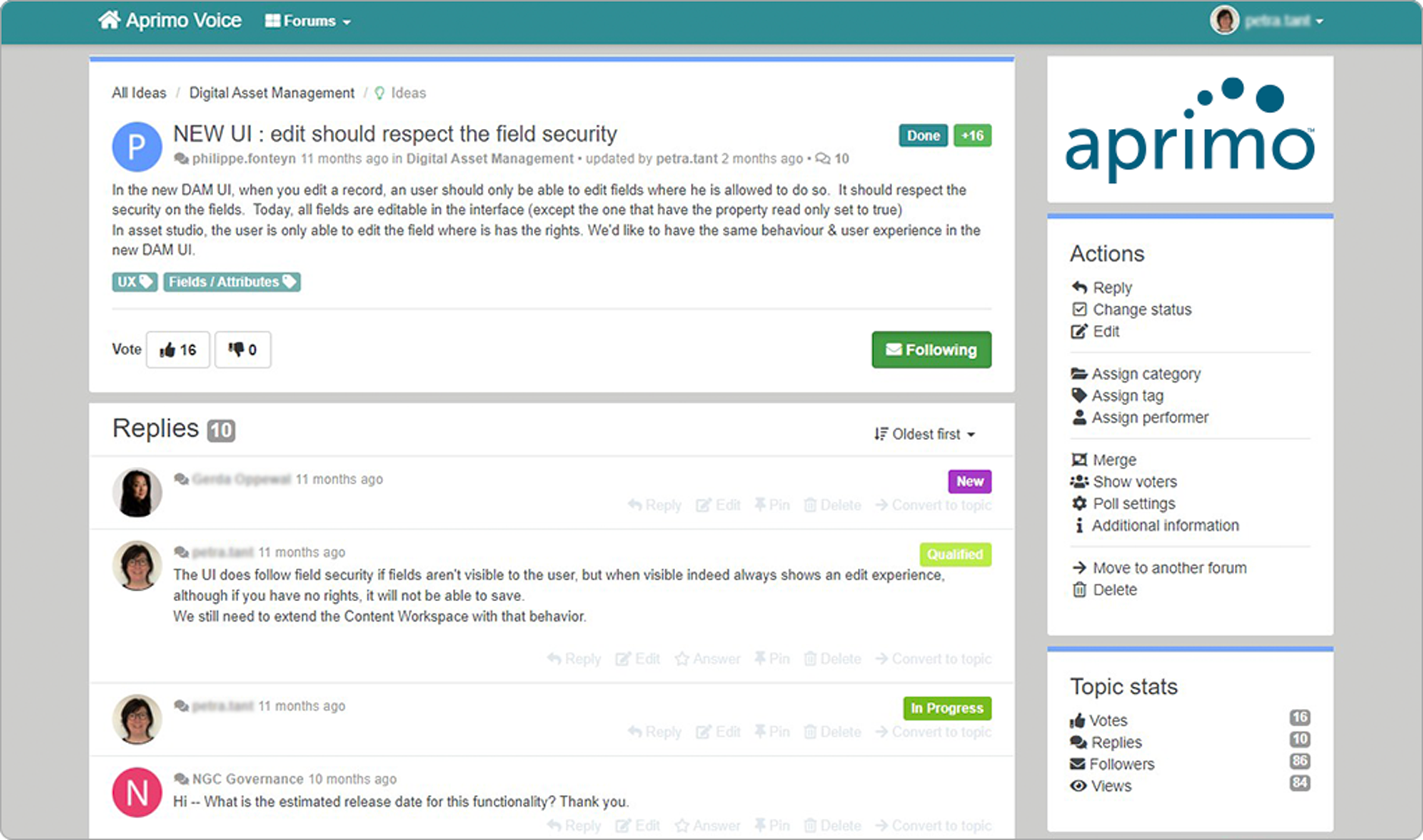Click the Views row in Topic stats
Image resolution: width=1423 pixels, height=840 pixels.
click(1189, 786)
